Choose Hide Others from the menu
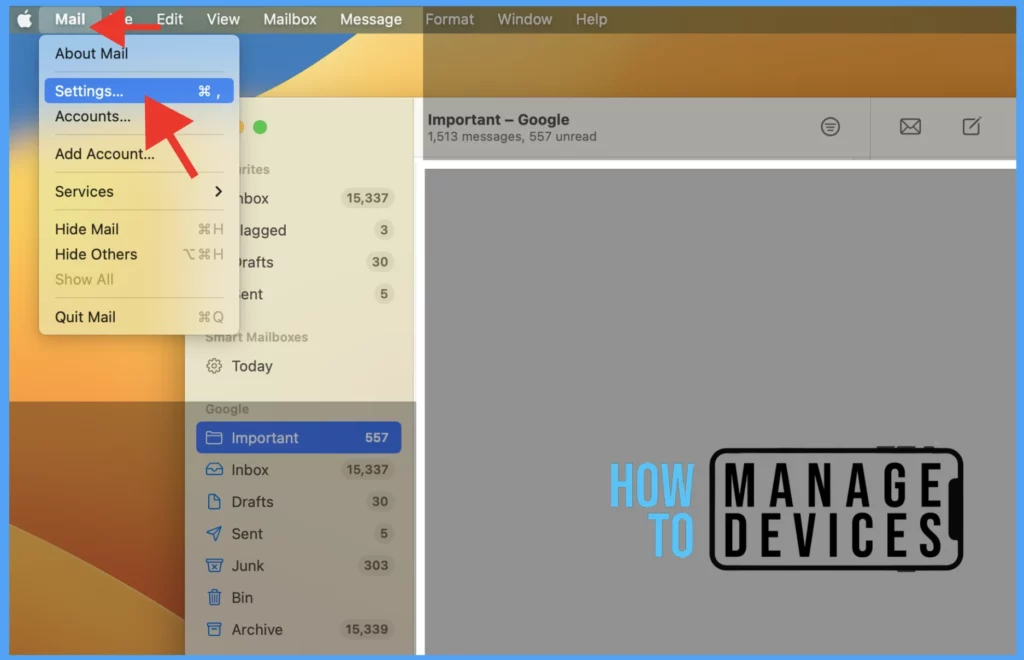This screenshot has height=660, width=1024. tap(139, 255)
